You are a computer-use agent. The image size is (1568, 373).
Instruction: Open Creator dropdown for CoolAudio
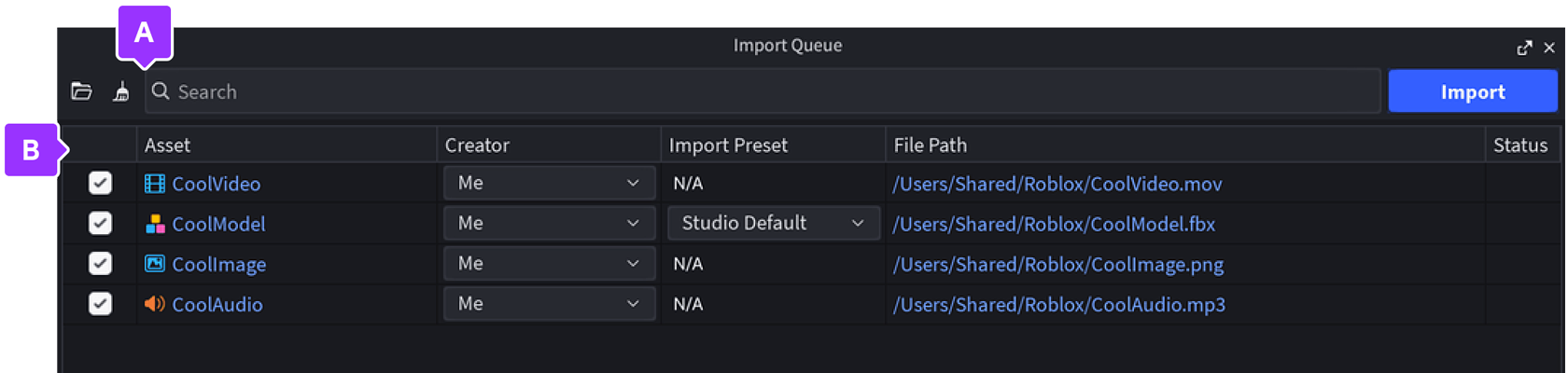click(549, 303)
